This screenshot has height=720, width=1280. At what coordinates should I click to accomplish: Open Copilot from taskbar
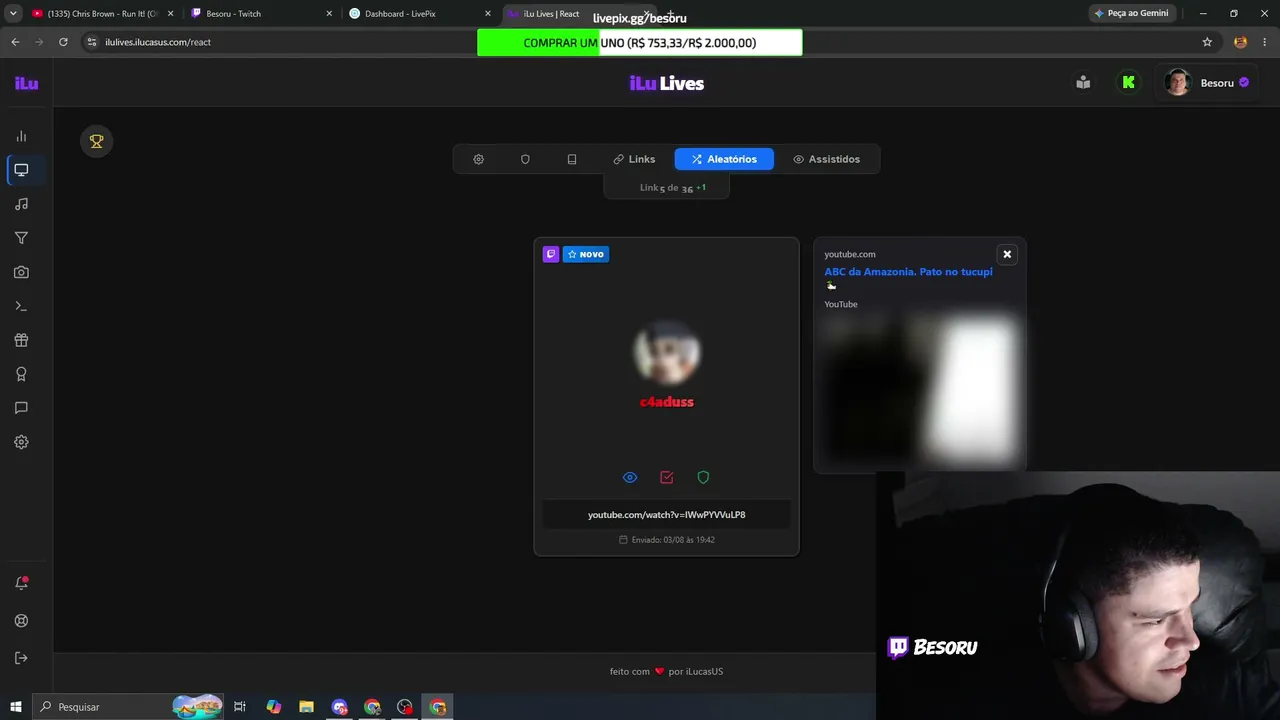click(x=273, y=707)
